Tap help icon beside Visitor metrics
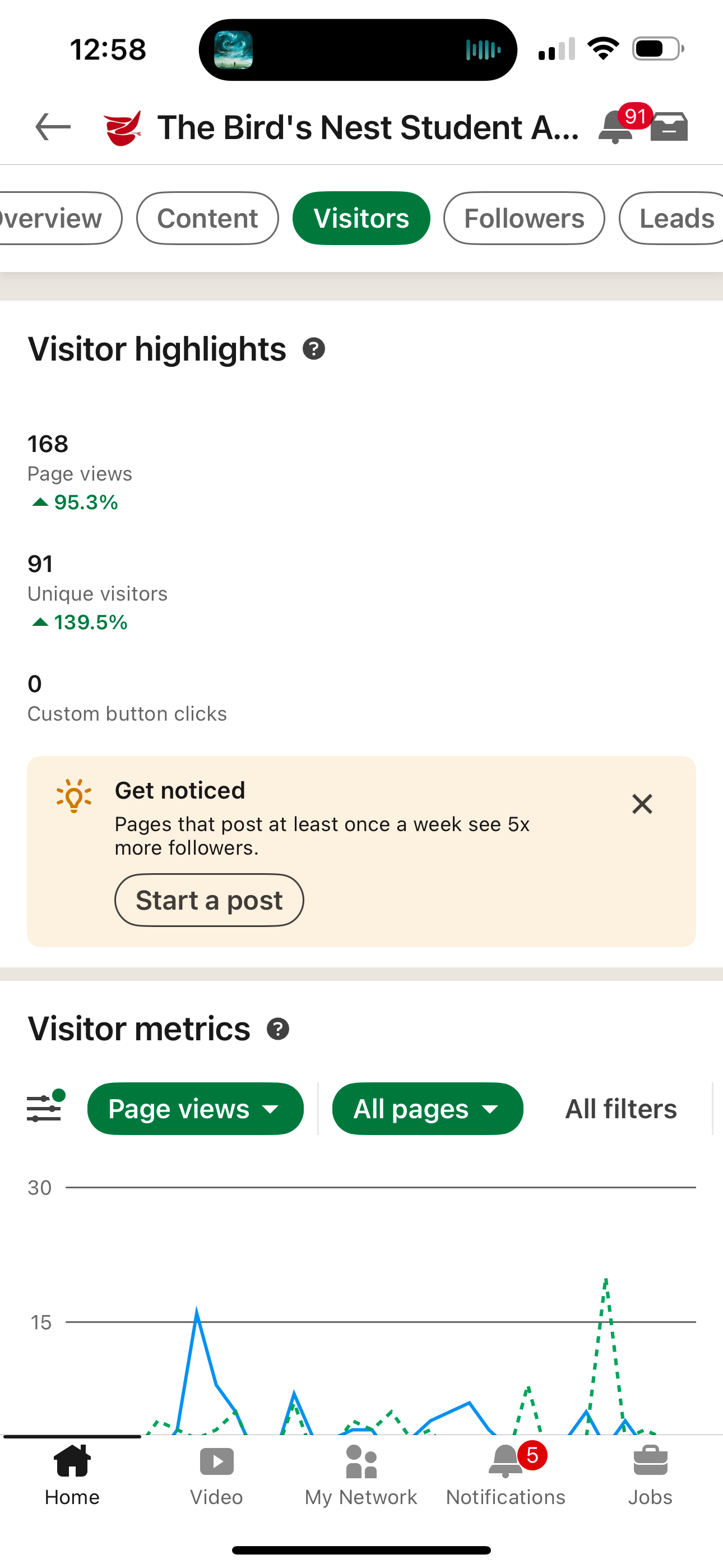 click(x=278, y=1029)
